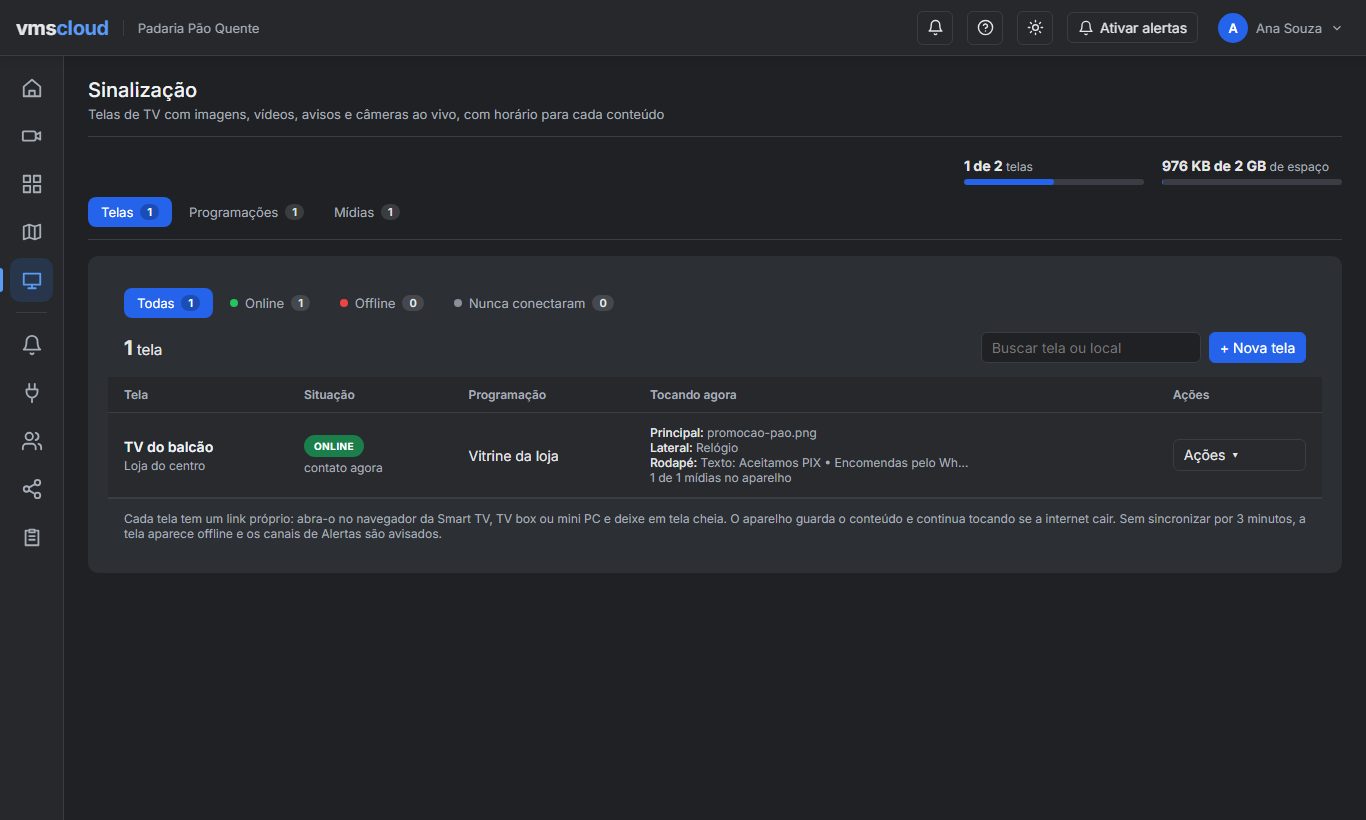1366x820 pixels.
Task: Switch to the Programações tab
Action: point(246,212)
